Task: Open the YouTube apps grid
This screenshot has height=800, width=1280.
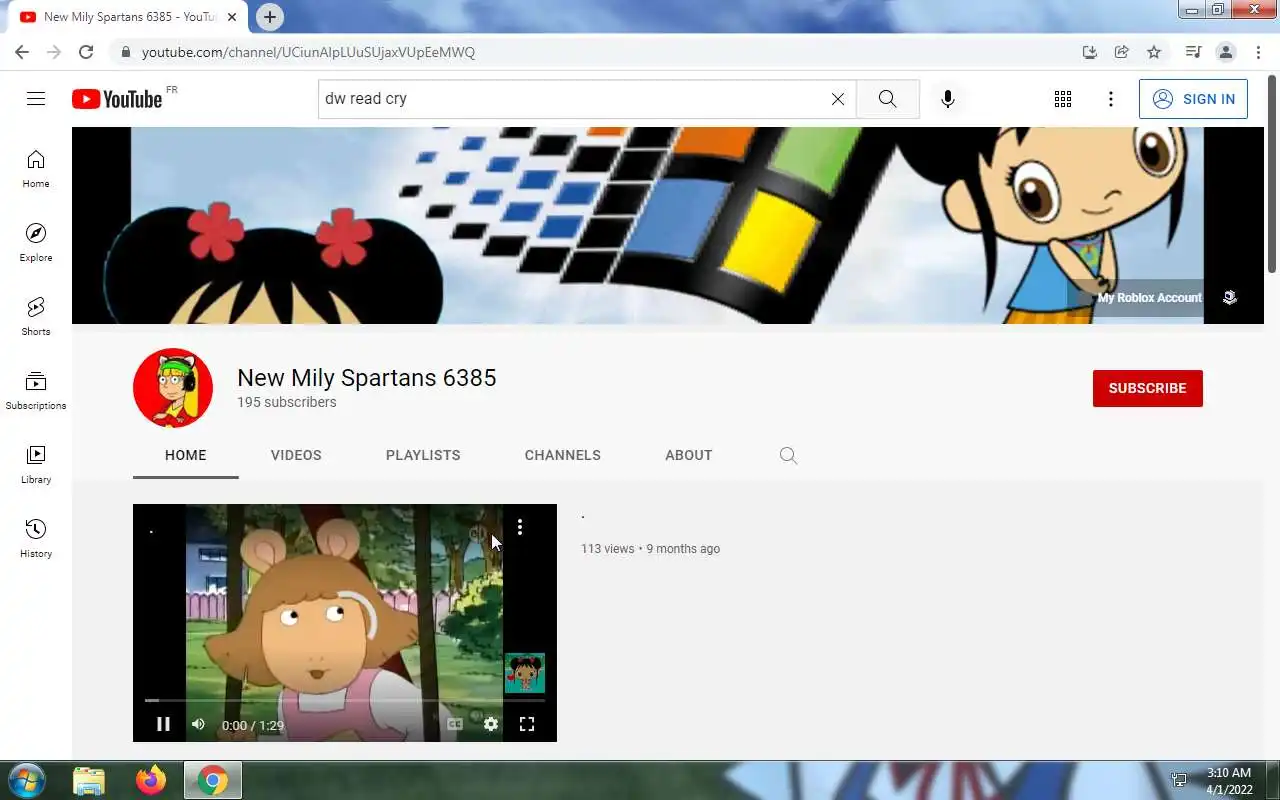Action: 1063,99
